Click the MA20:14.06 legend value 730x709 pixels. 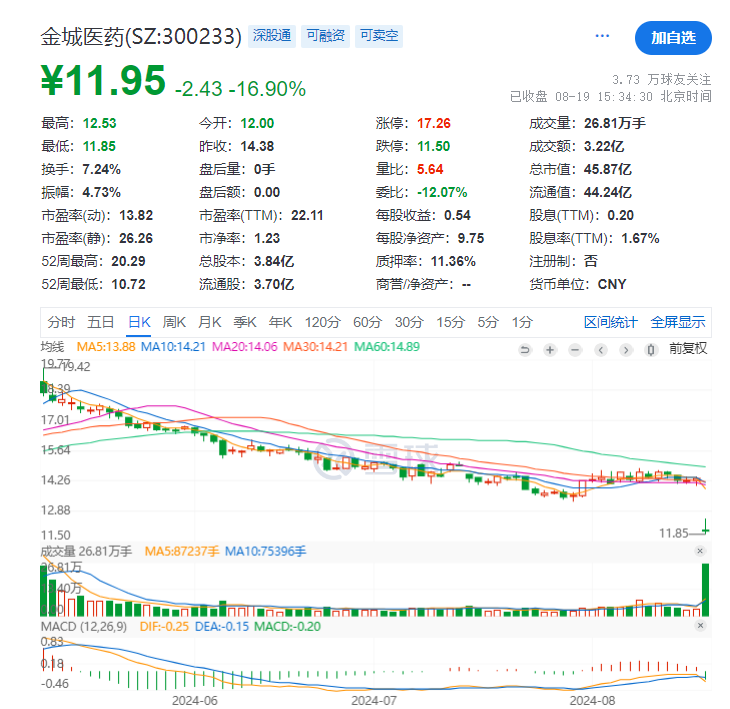(244, 347)
